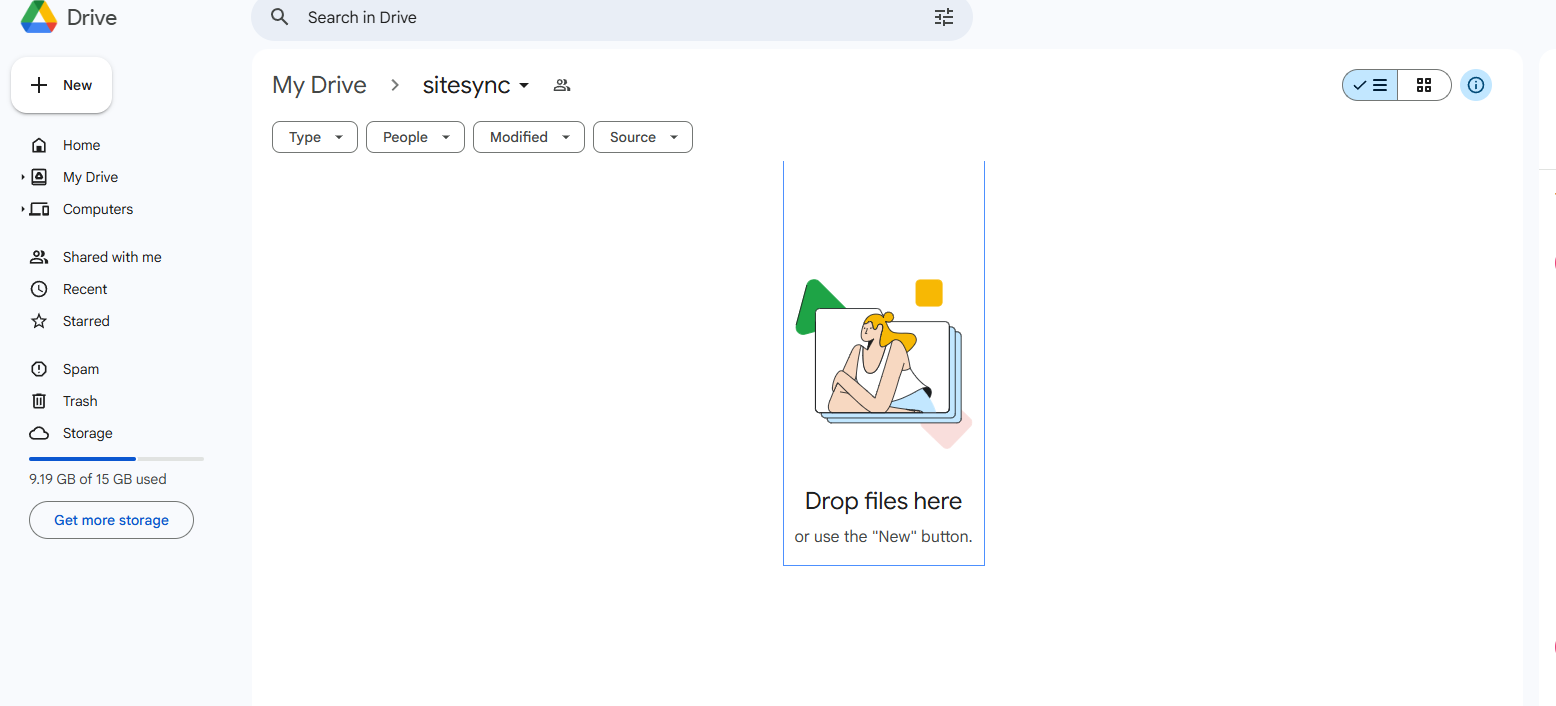The width and height of the screenshot is (1556, 706).
Task: Click the Shared with me people icon
Action: click(39, 257)
